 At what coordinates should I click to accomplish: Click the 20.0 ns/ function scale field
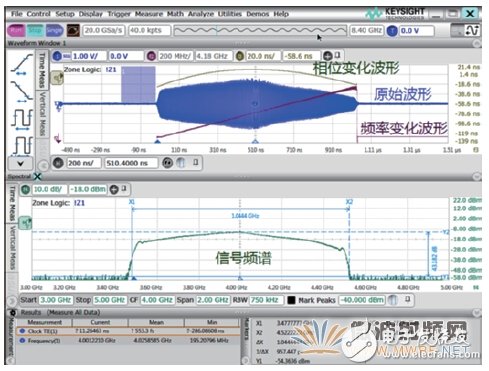coord(262,56)
